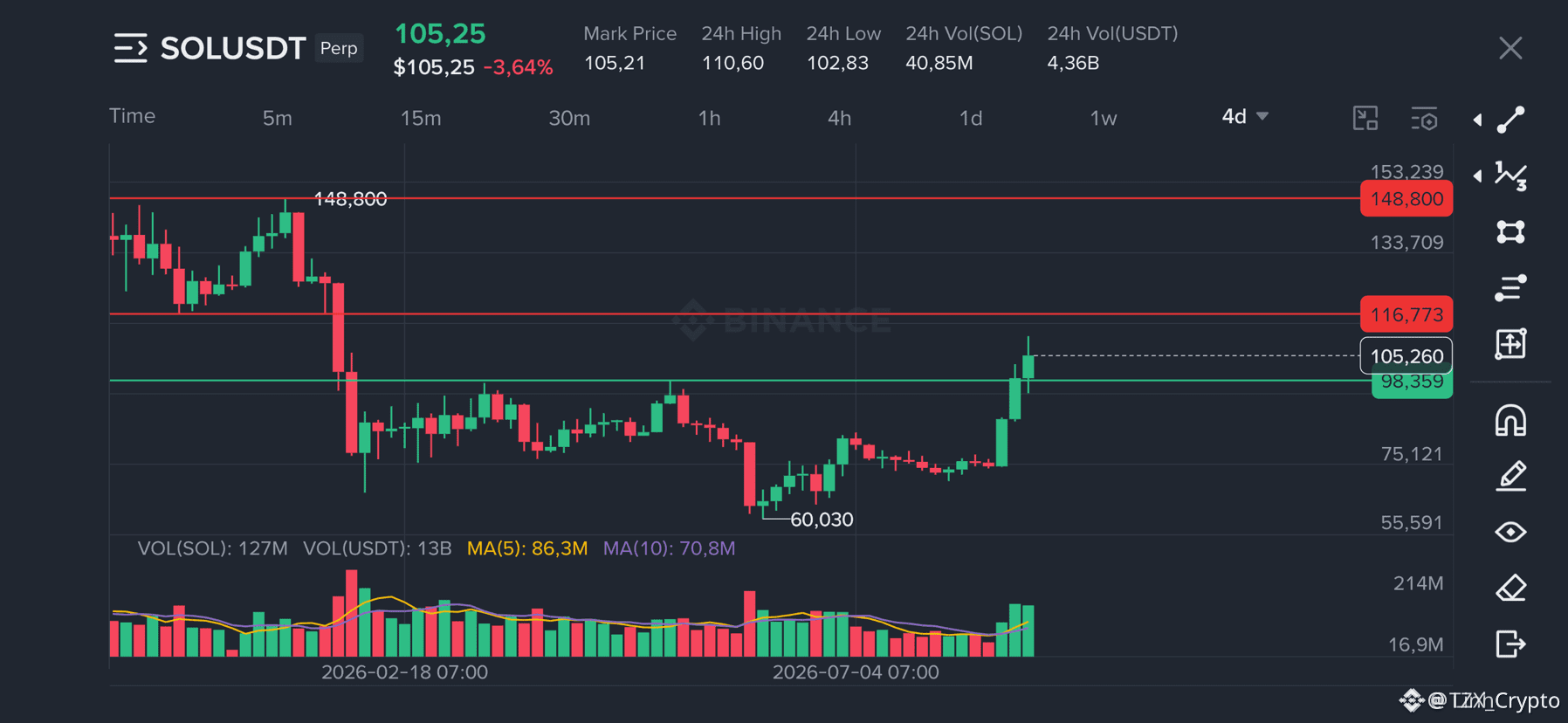Select the pencil annotation tool
Viewport: 1568px width, 723px height.
point(1510,476)
